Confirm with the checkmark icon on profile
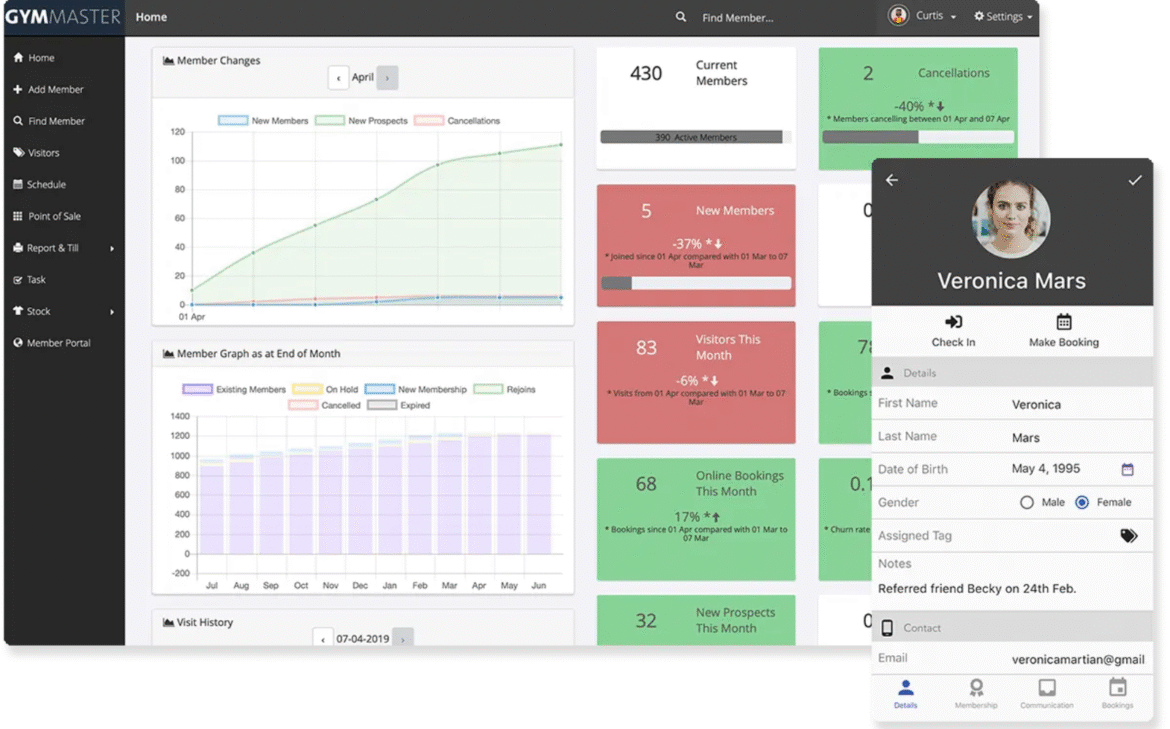1170x729 pixels. coord(1134,180)
